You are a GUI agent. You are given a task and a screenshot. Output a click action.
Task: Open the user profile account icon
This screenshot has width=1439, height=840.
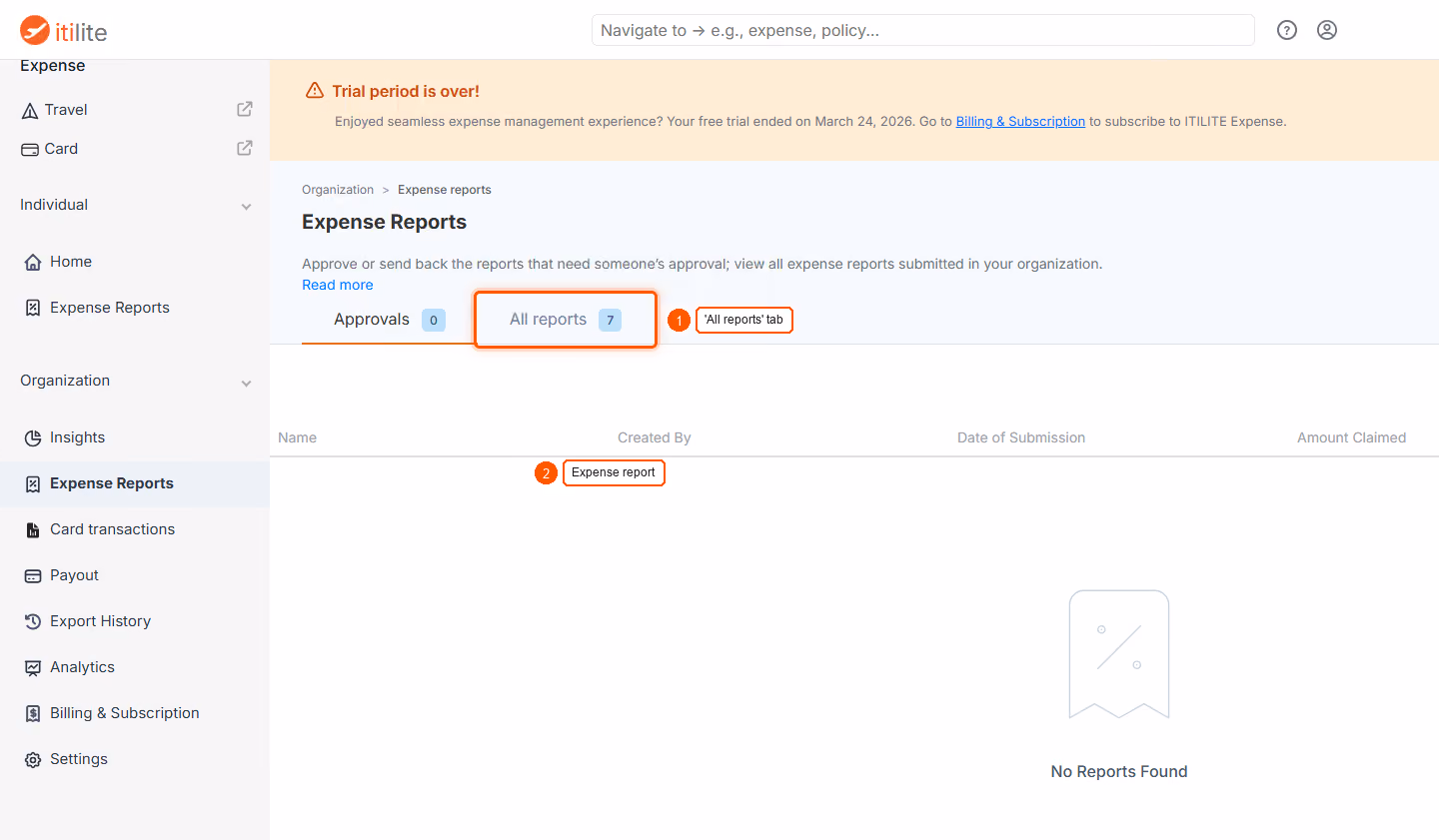click(1327, 30)
